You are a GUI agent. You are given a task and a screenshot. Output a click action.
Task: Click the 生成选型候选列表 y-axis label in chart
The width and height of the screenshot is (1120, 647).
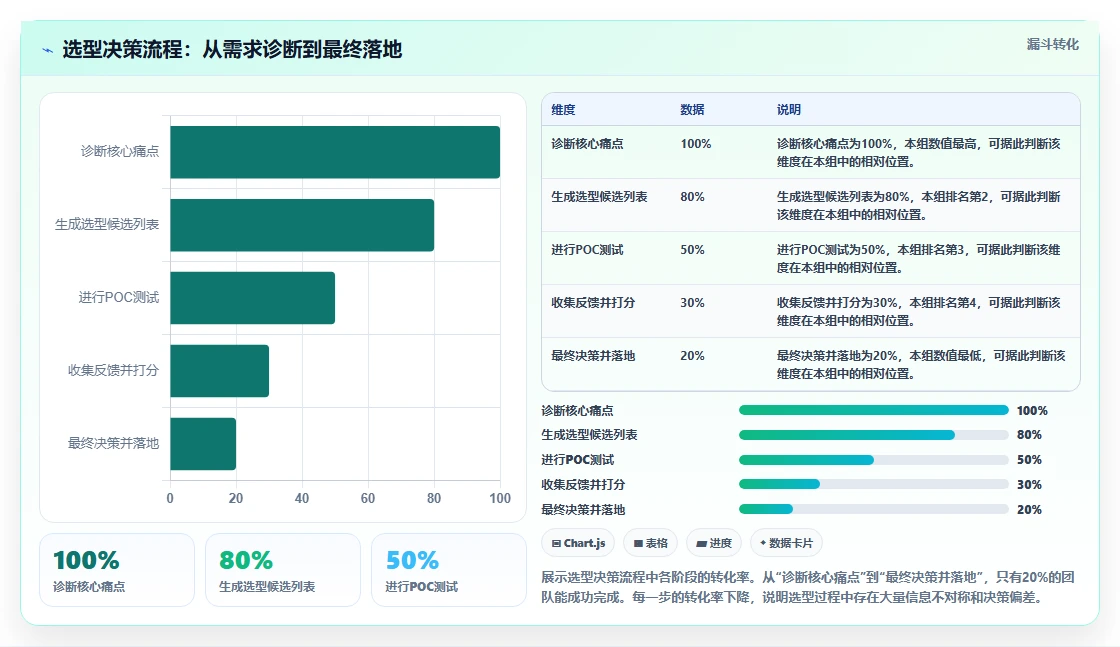[x=107, y=224]
